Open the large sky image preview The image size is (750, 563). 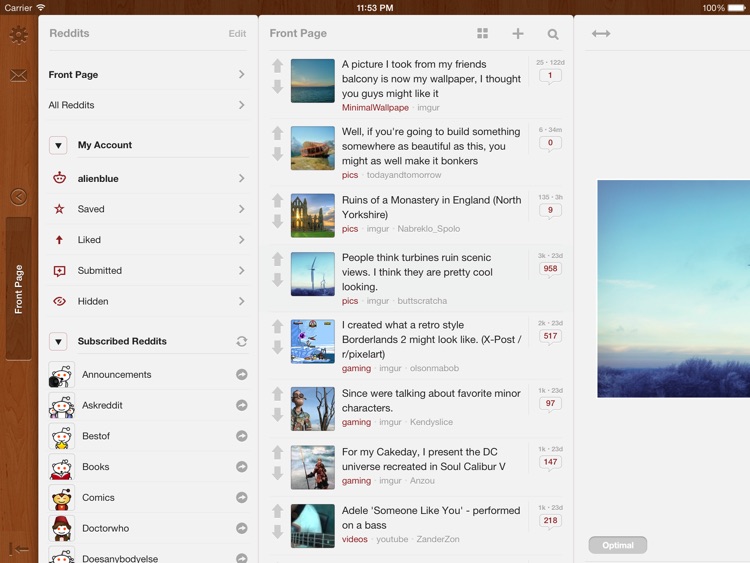[673, 289]
